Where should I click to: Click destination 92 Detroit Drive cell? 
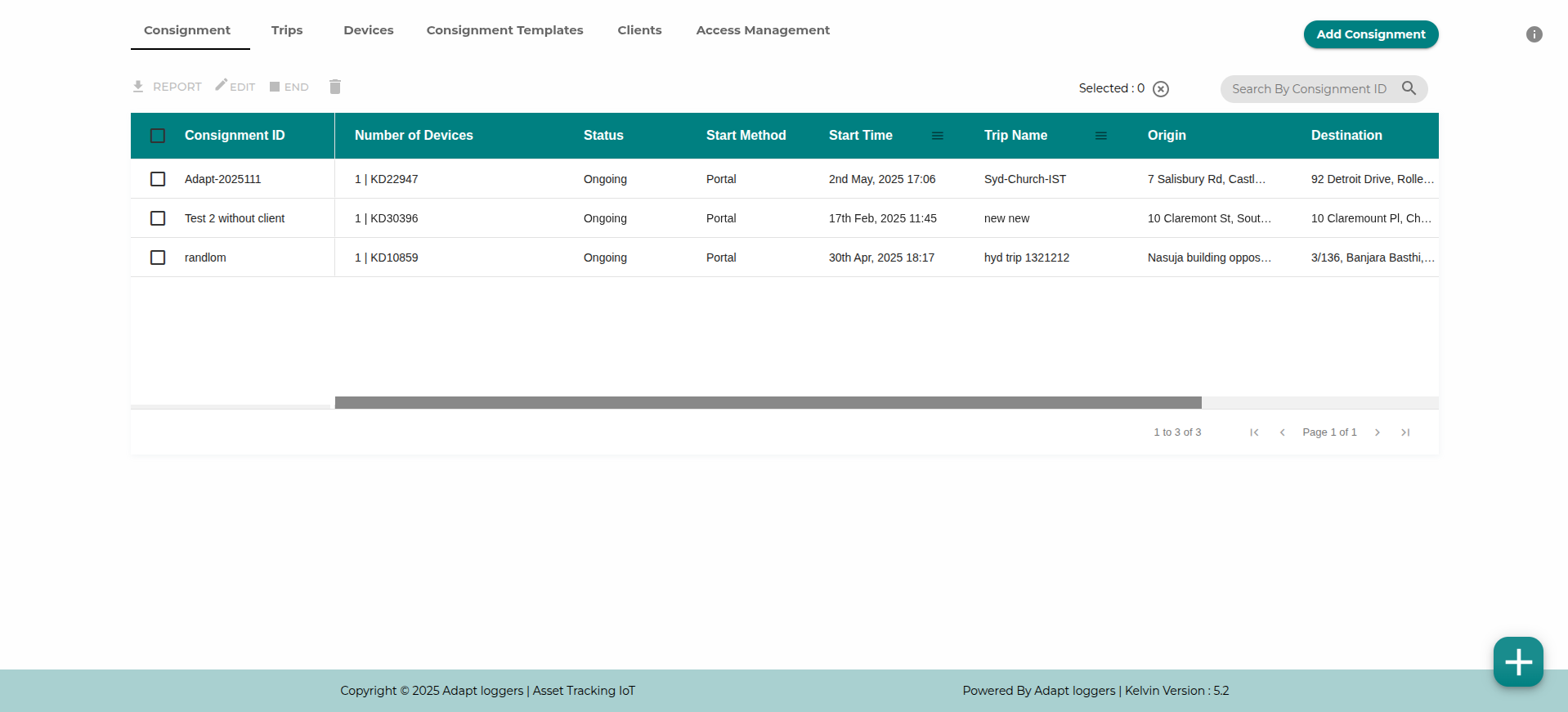coord(1373,179)
